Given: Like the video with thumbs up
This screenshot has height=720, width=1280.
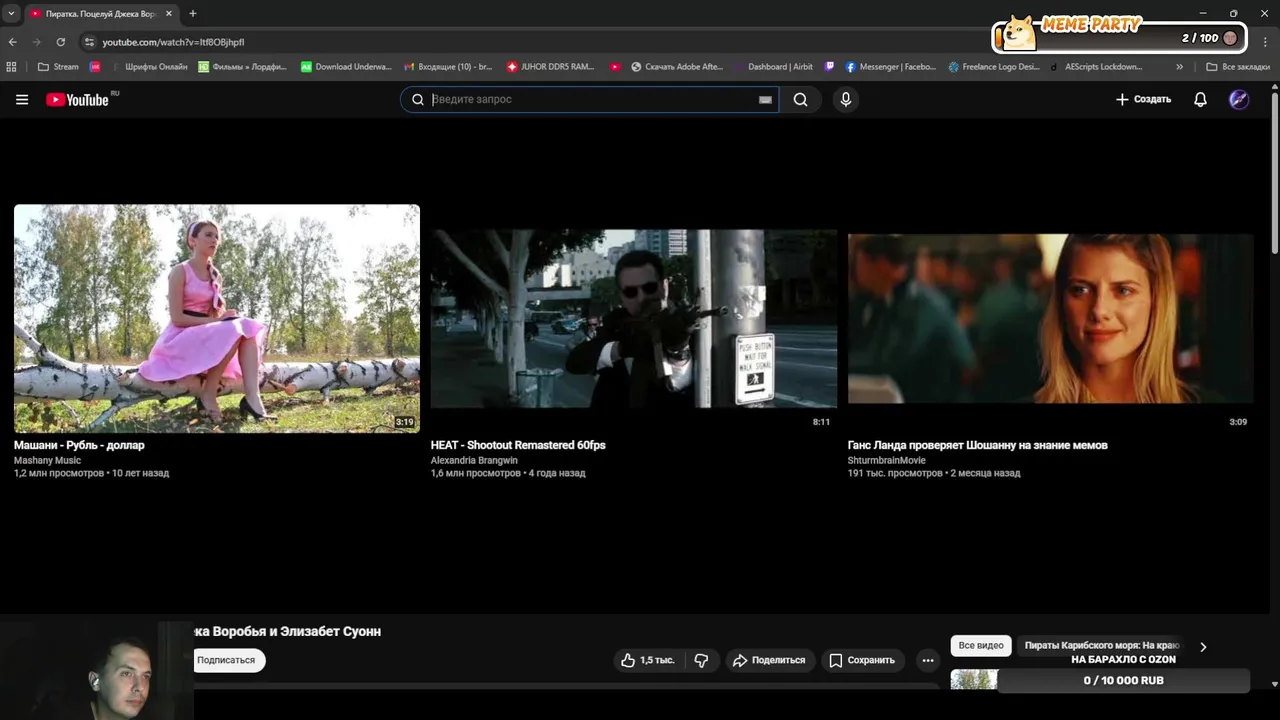Looking at the screenshot, I should 647,660.
